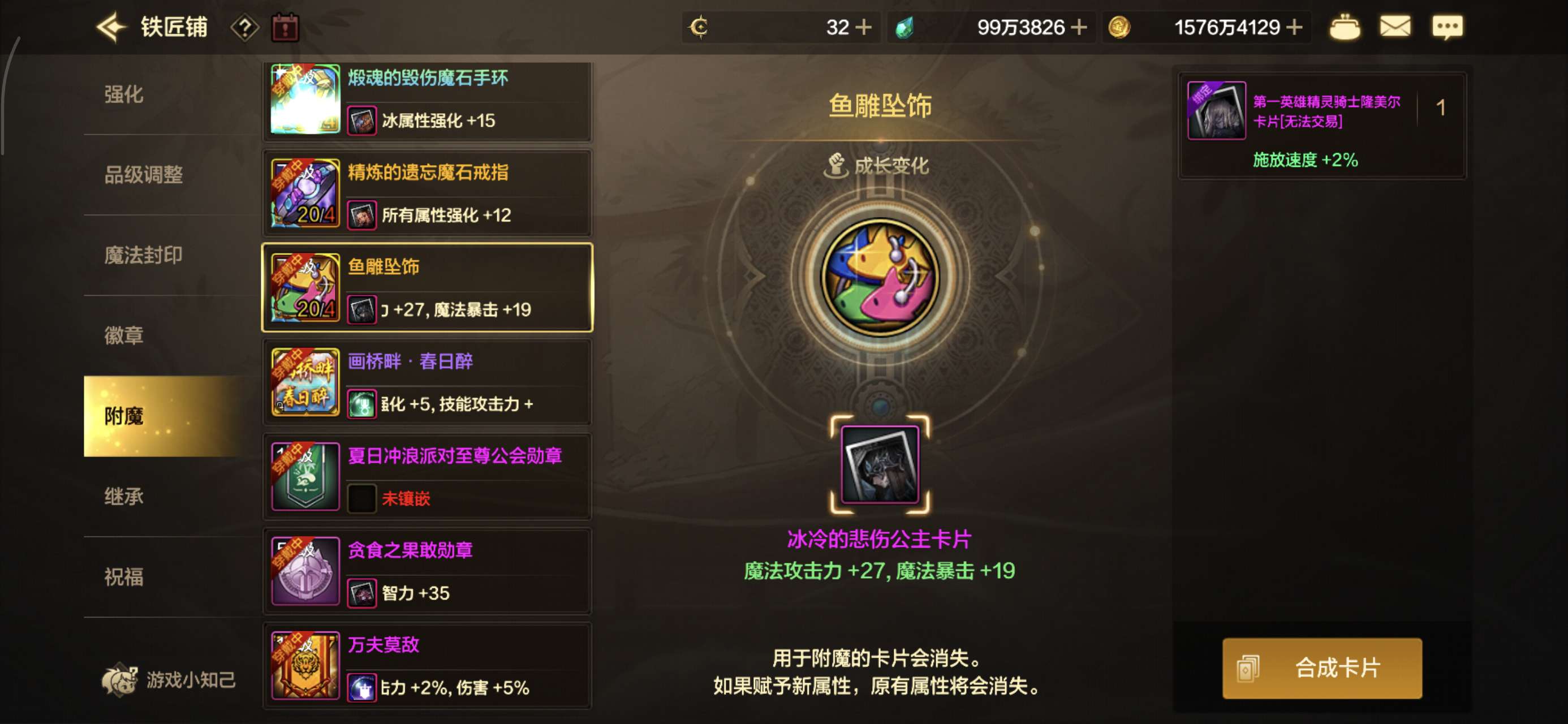Screen dimensions: 1568x724
Task: Click the 合成卡片 button
Action: 1321,668
